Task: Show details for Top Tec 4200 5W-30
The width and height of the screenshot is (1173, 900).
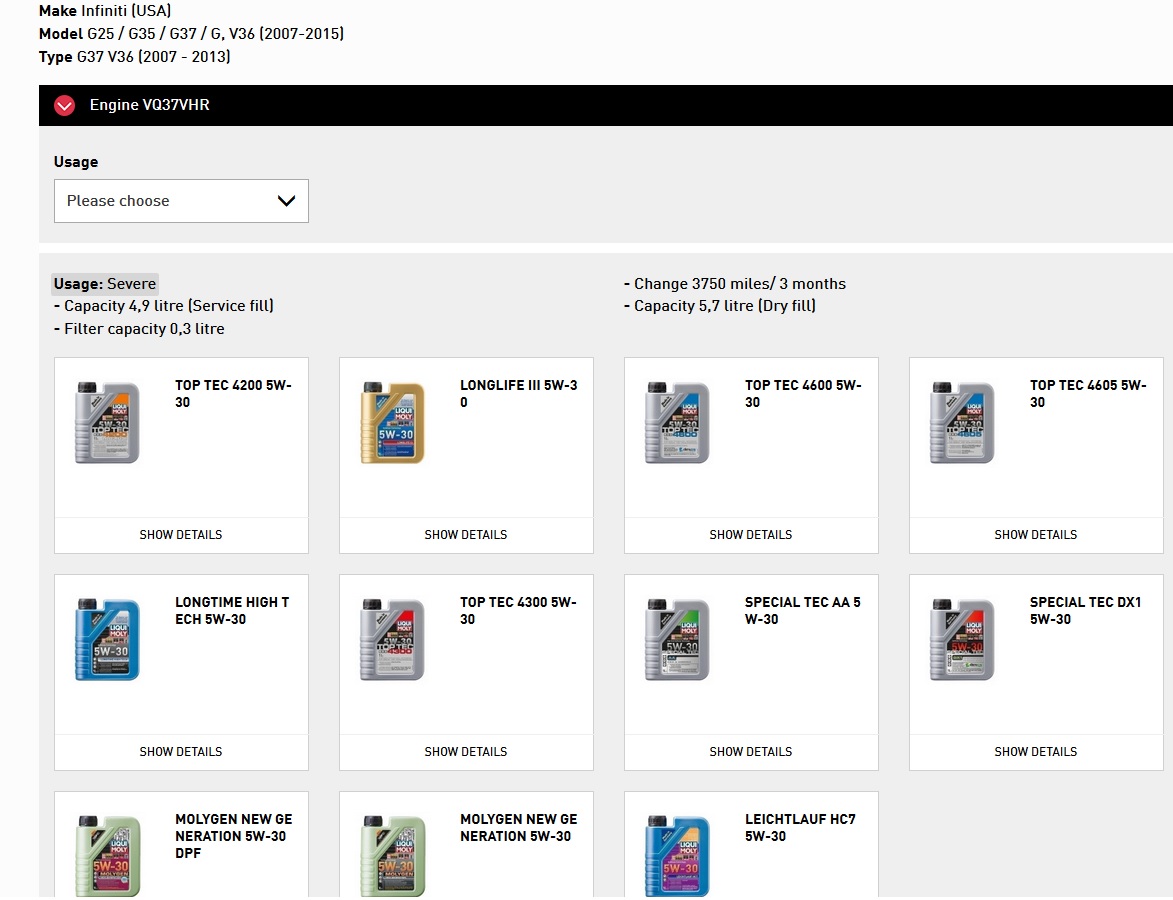Action: coord(181,535)
